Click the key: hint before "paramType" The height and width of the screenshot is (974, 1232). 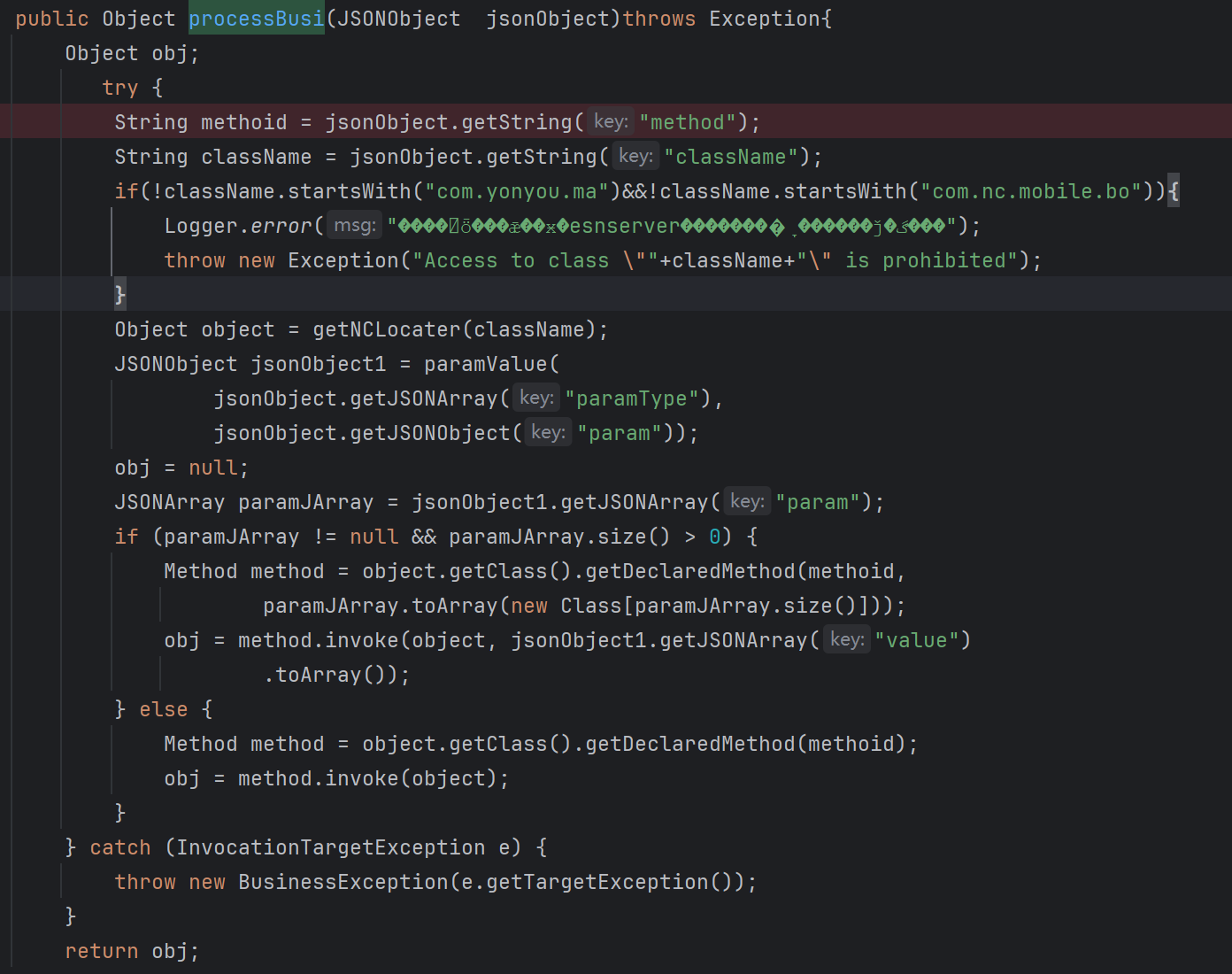click(x=536, y=398)
